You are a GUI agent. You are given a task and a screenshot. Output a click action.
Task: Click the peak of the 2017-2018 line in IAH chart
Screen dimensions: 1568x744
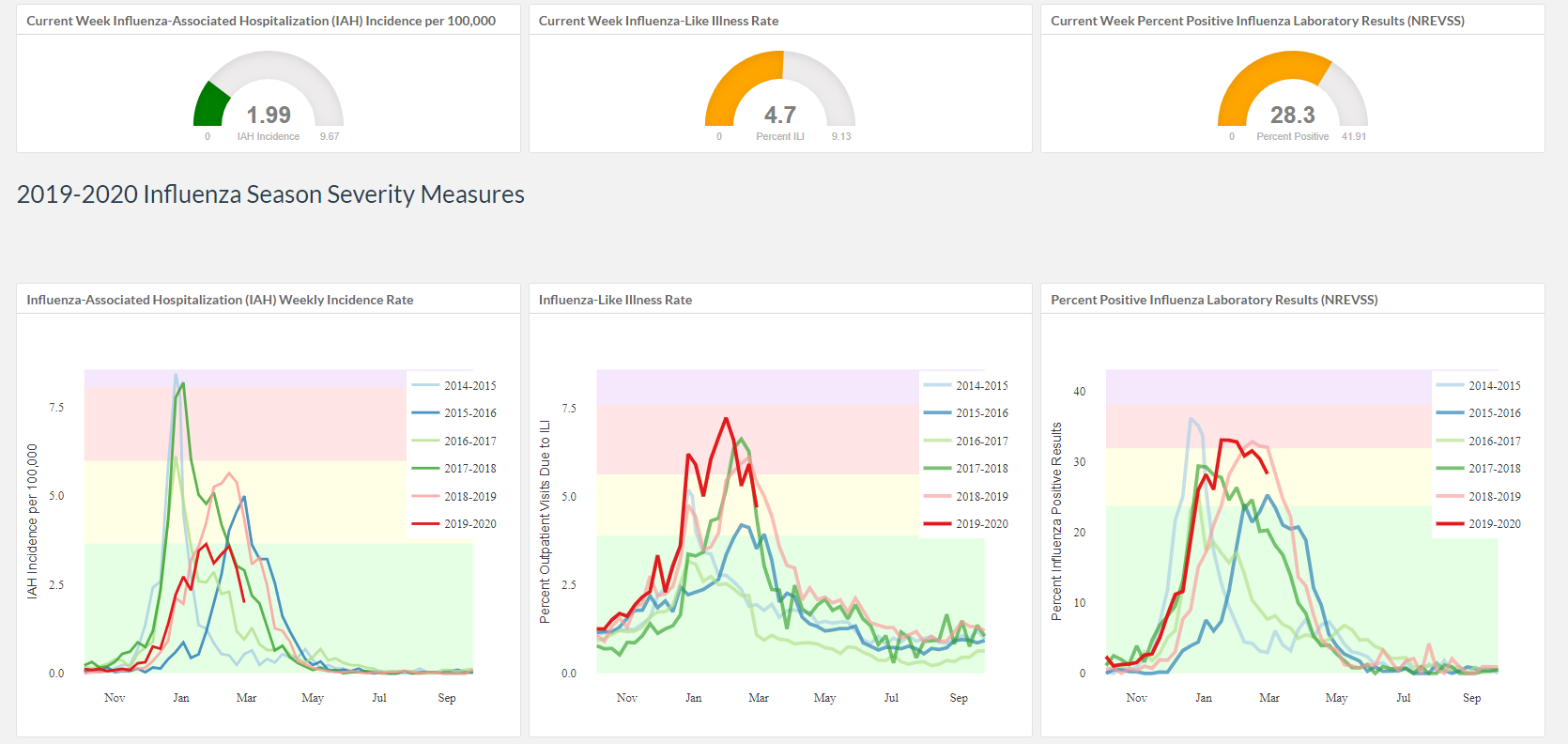pyautogui.click(x=183, y=383)
